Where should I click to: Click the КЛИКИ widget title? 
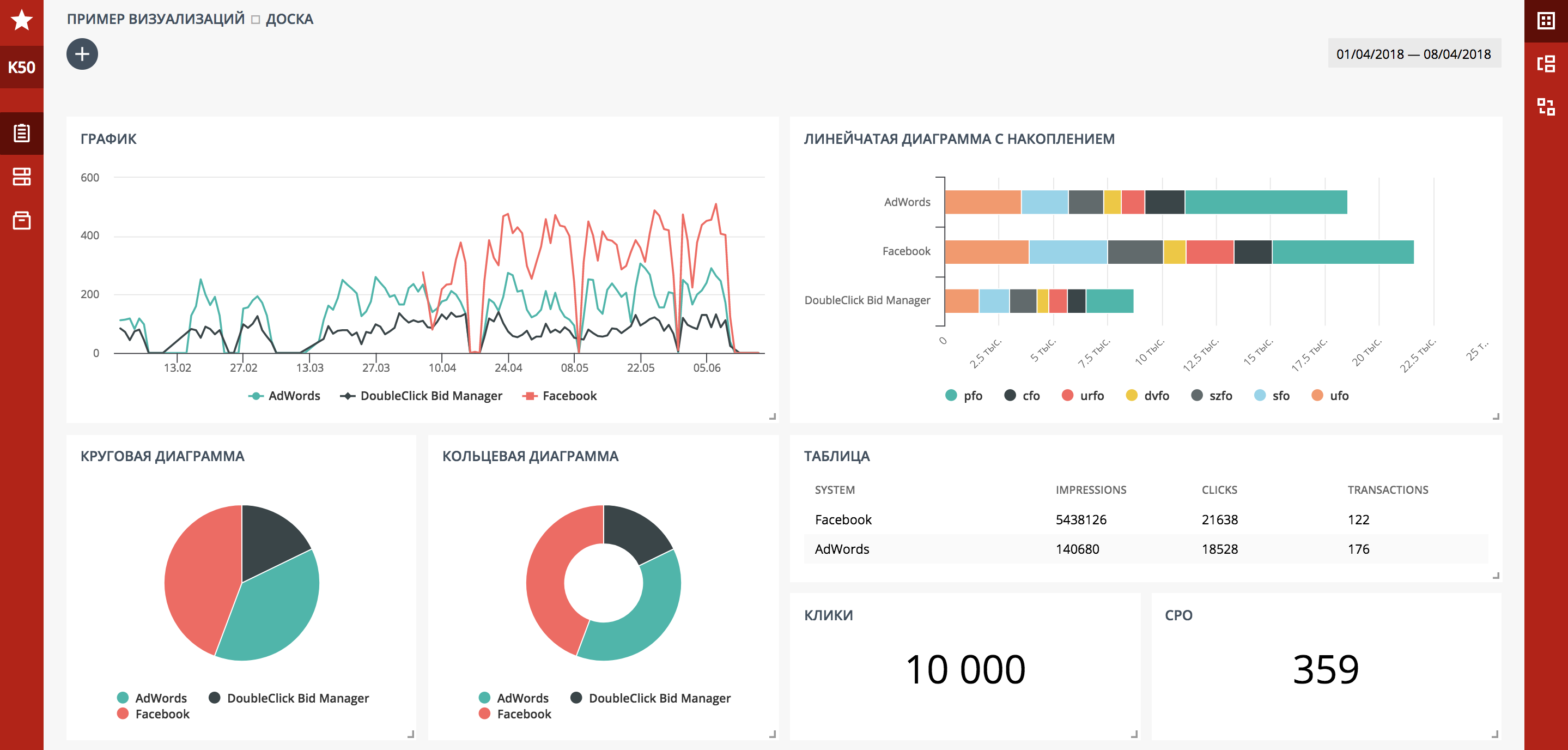click(829, 615)
